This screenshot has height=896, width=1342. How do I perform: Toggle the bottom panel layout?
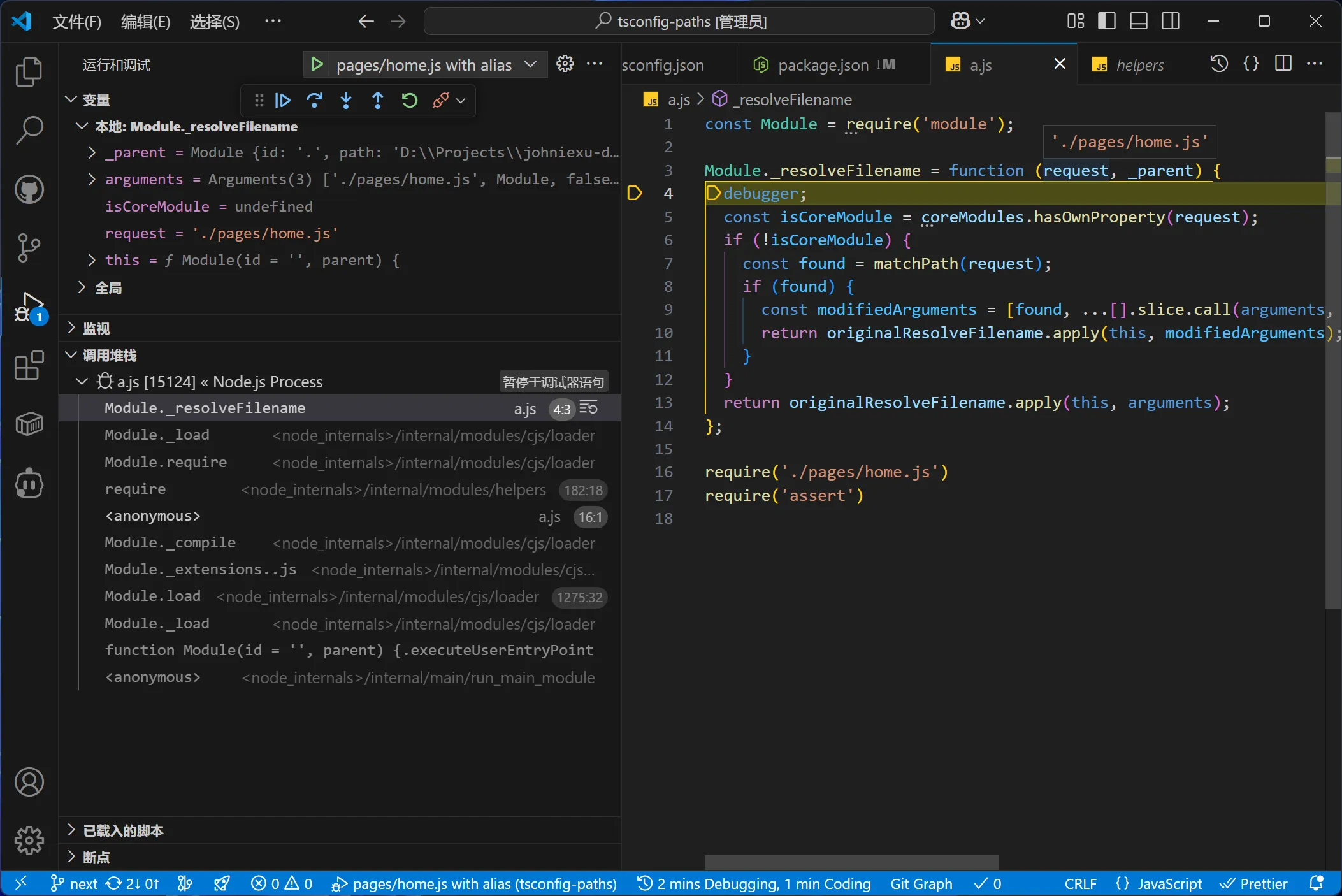tap(1139, 21)
